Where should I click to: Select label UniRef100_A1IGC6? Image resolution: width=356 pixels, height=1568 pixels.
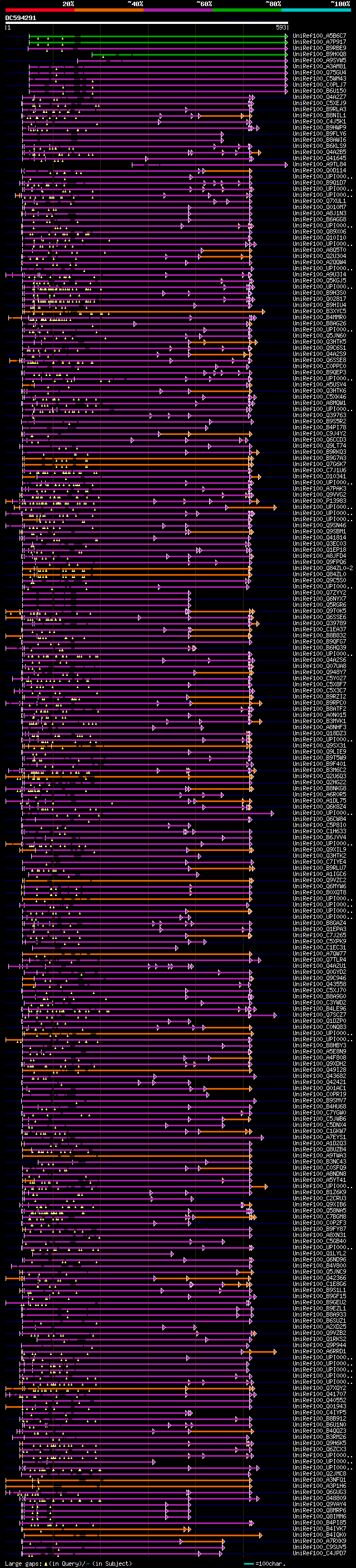tap(319, 874)
